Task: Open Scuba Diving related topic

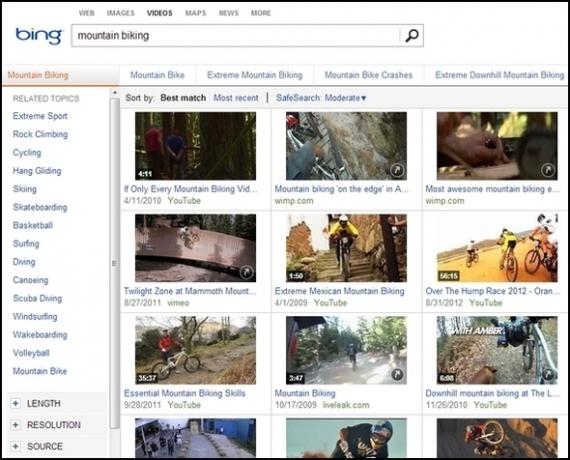Action: [x=37, y=298]
